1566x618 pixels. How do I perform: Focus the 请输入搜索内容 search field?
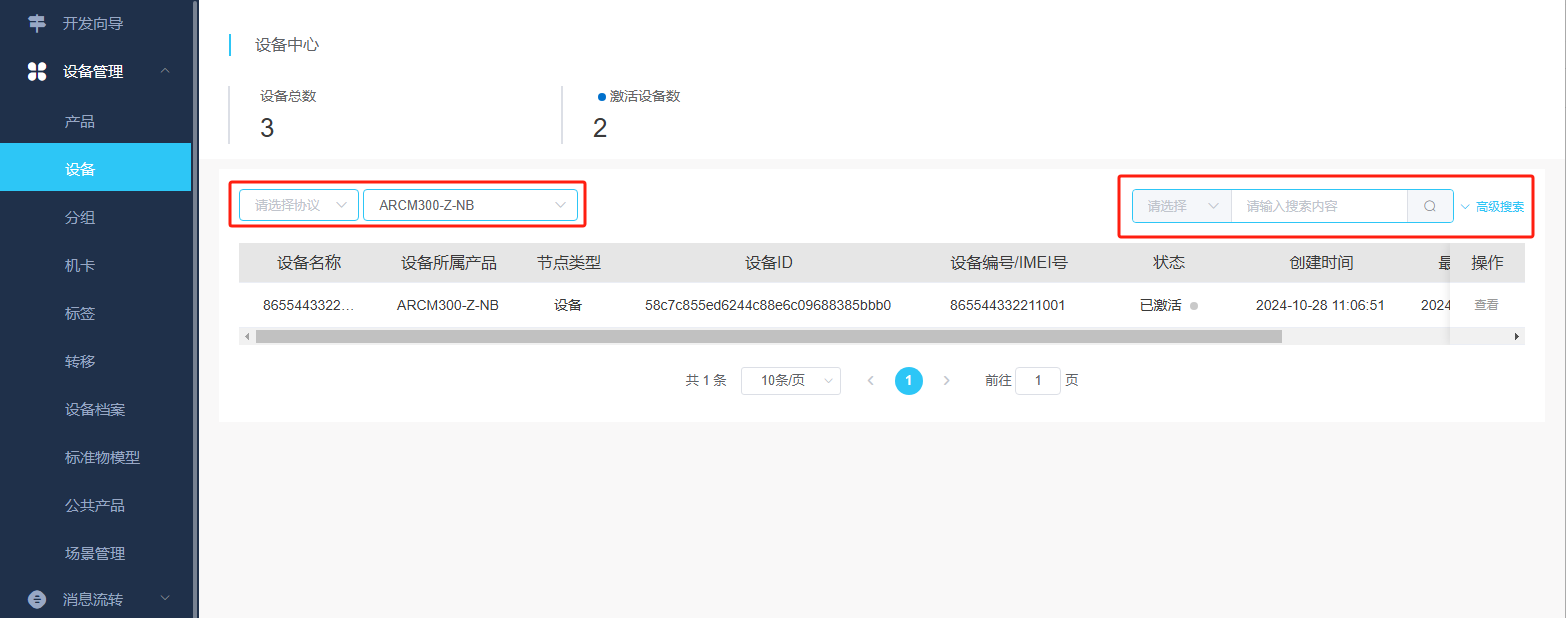[x=1319, y=206]
